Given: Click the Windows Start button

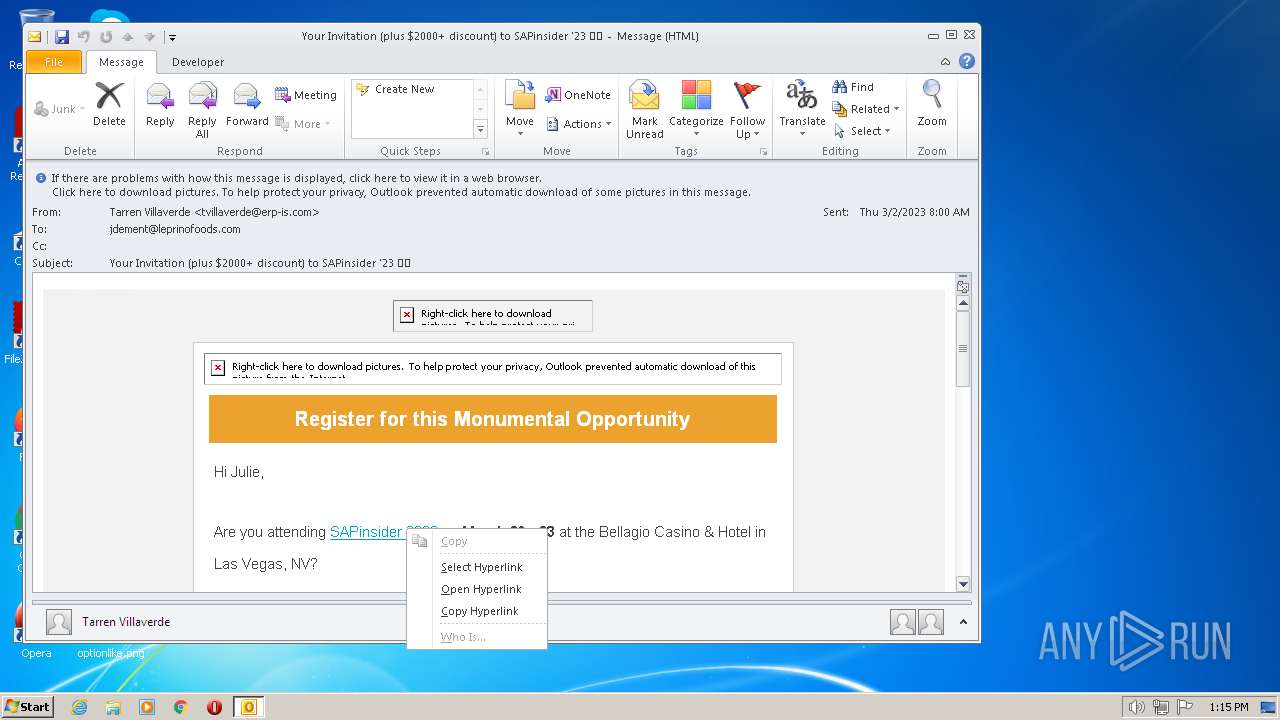Looking at the screenshot, I should click(28, 707).
